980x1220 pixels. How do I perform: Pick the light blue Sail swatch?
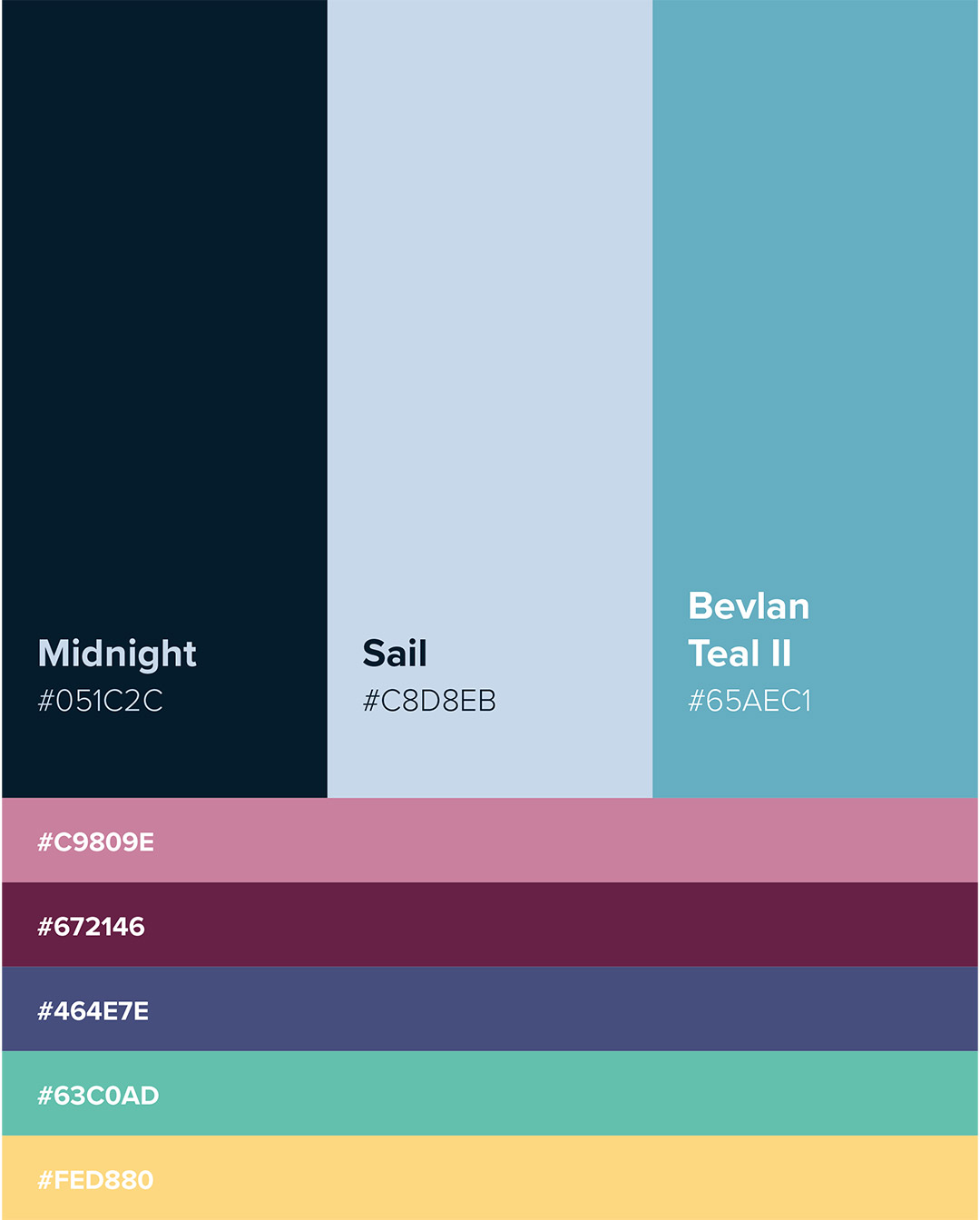(490, 318)
